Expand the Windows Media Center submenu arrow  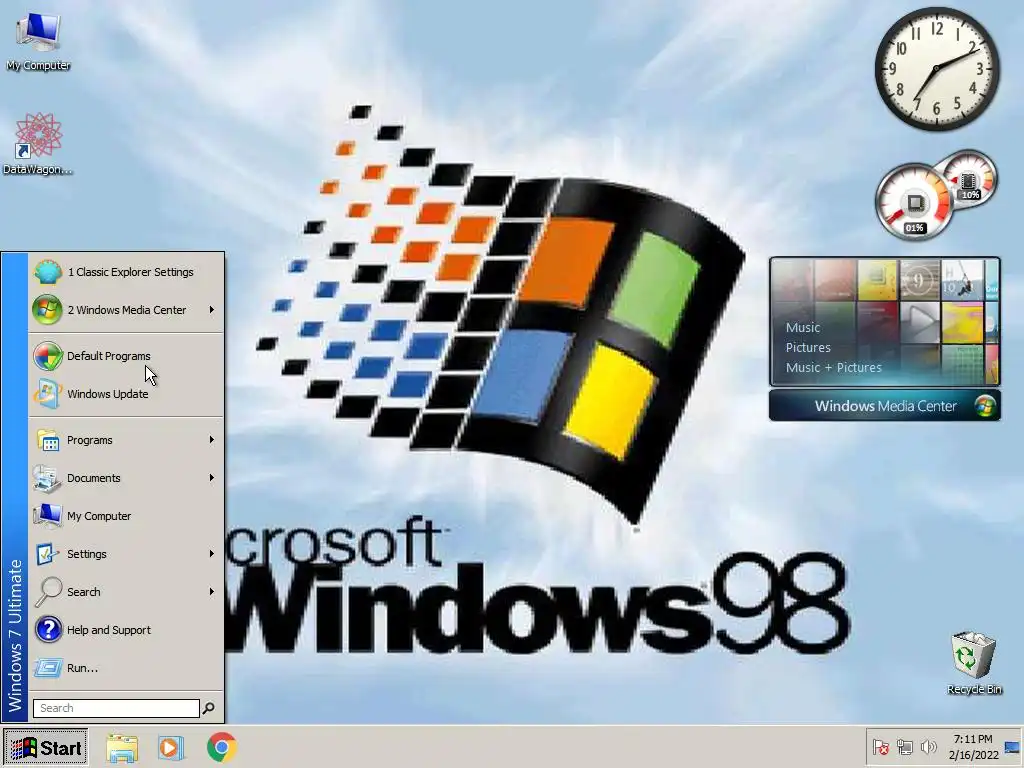coord(212,310)
